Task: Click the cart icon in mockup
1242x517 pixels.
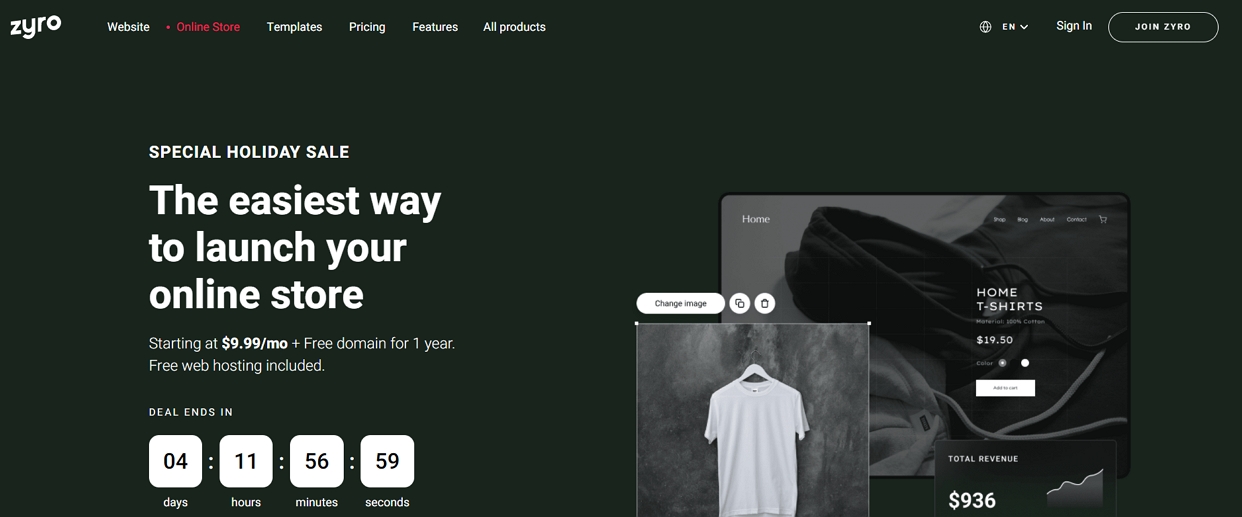Action: pyautogui.click(x=1103, y=219)
